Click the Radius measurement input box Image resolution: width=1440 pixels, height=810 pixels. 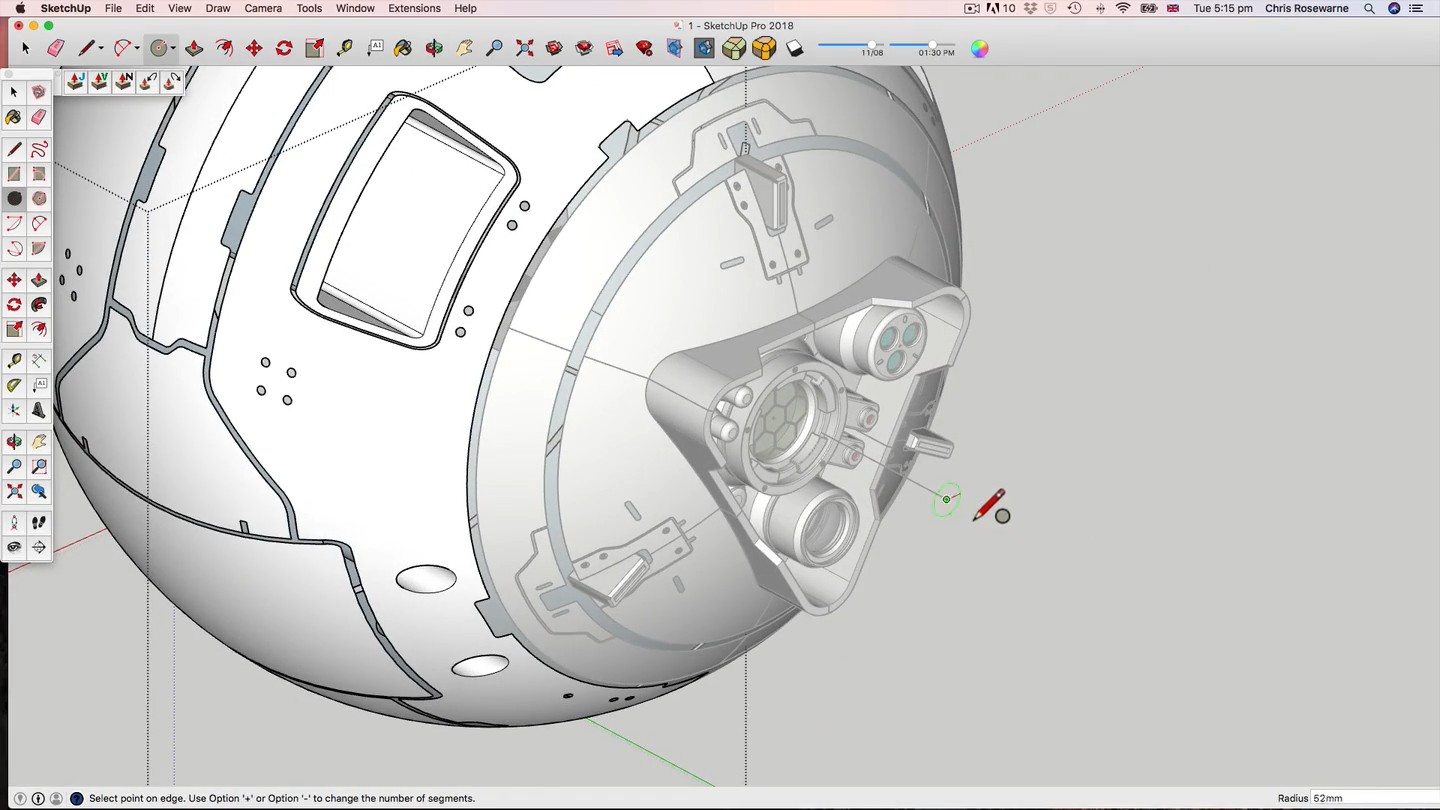coord(1370,799)
